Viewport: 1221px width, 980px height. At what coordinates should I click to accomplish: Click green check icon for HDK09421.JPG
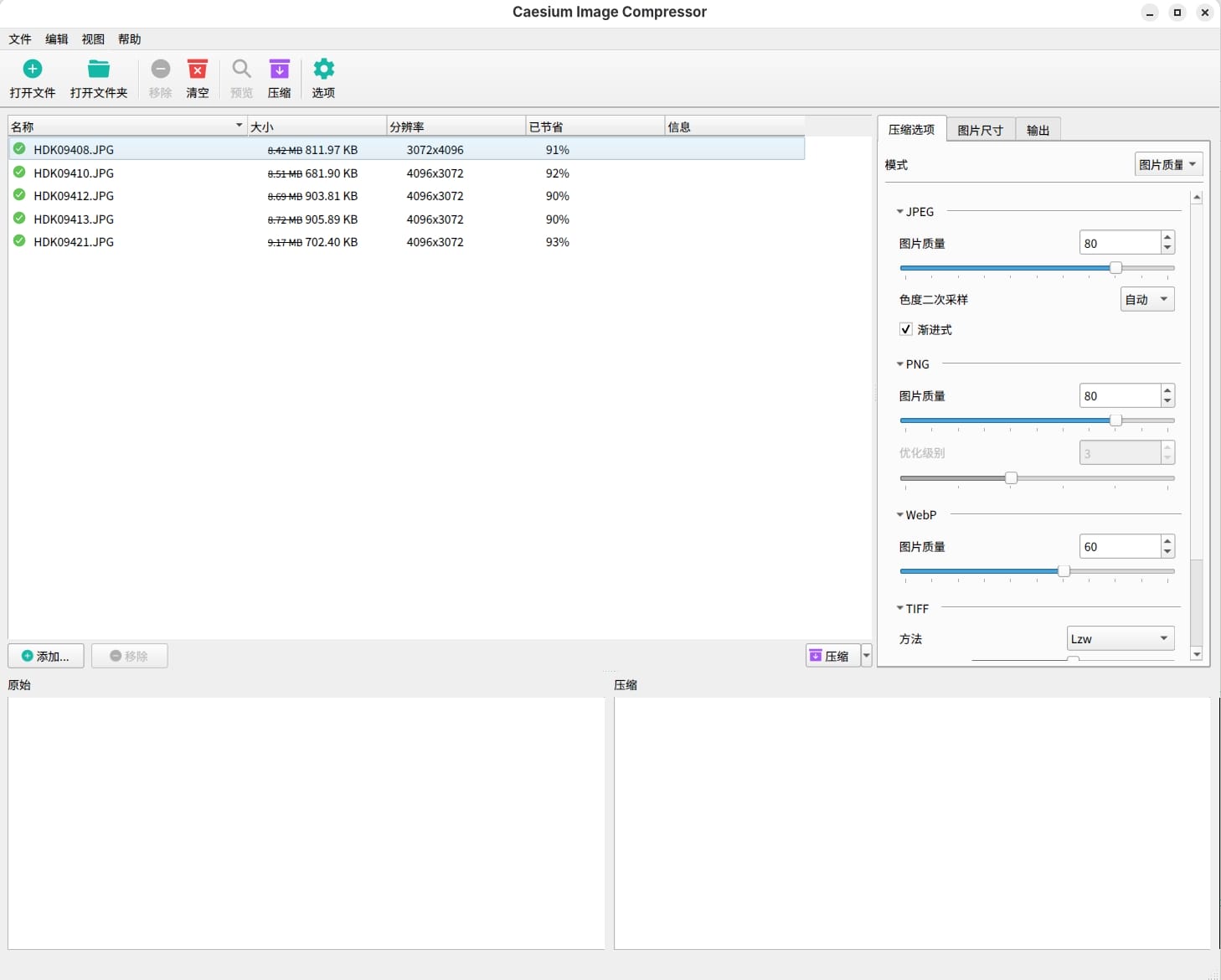19,241
